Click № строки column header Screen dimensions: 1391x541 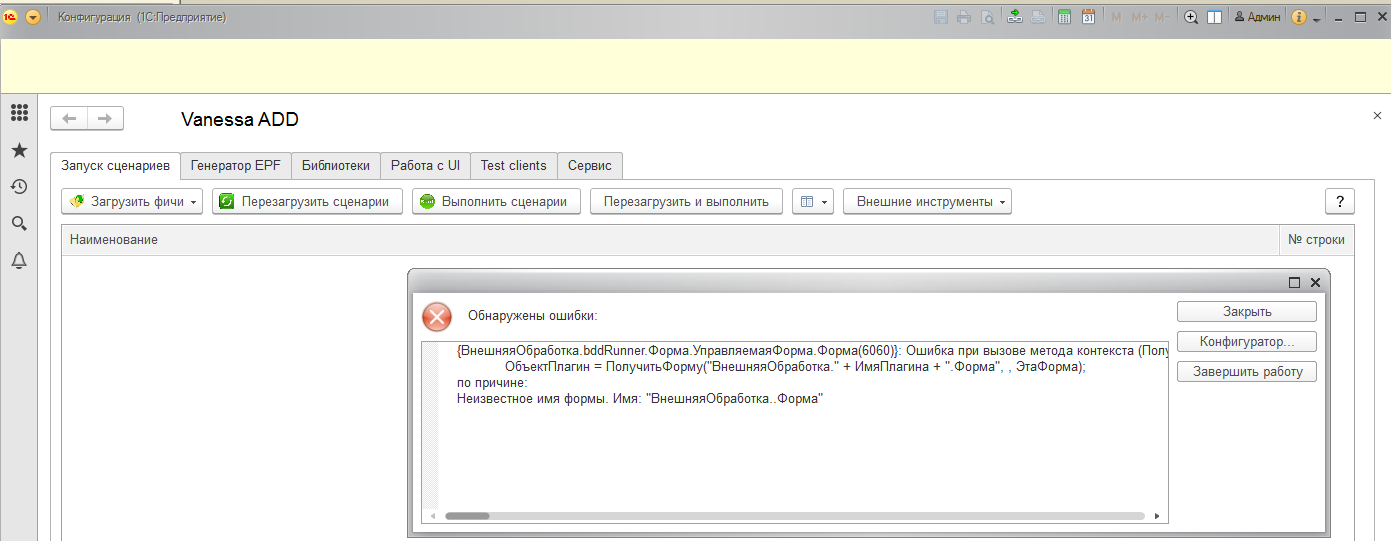click(1317, 240)
